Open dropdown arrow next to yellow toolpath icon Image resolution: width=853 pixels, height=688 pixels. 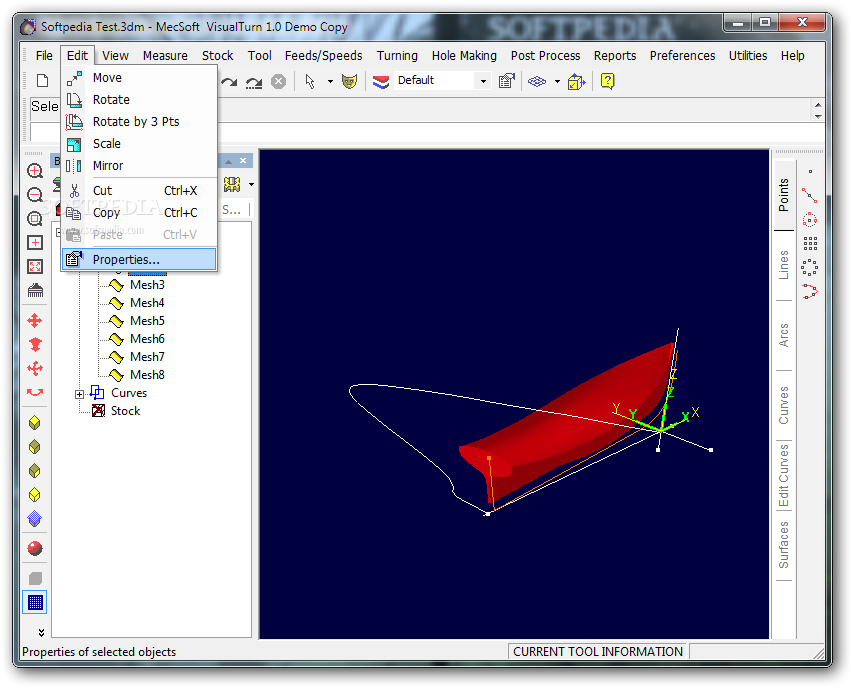[x=251, y=185]
